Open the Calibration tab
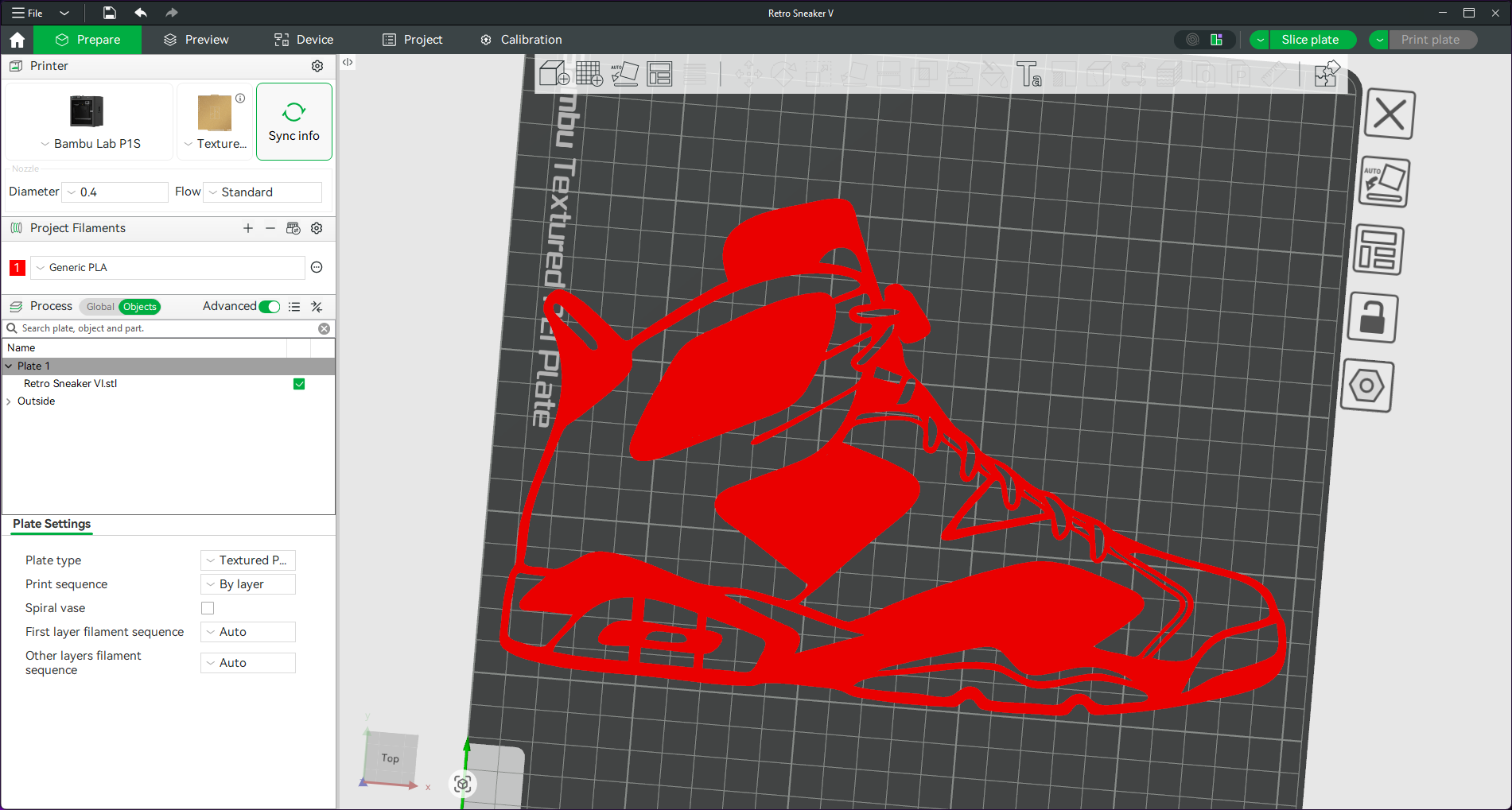This screenshot has width=1512, height=810. (521, 40)
